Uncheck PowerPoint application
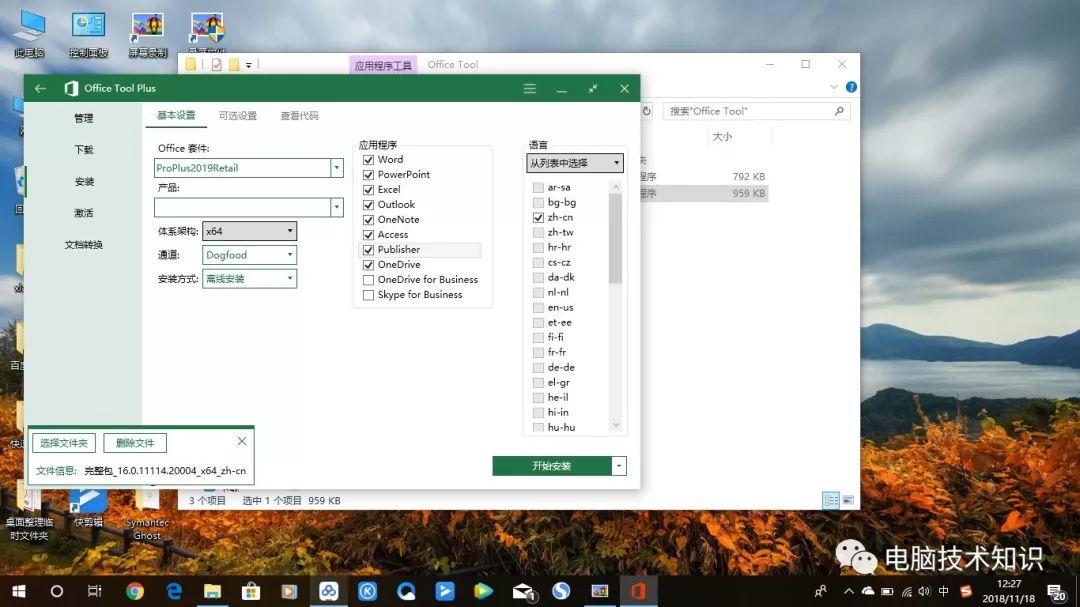1080x607 pixels. pos(368,175)
